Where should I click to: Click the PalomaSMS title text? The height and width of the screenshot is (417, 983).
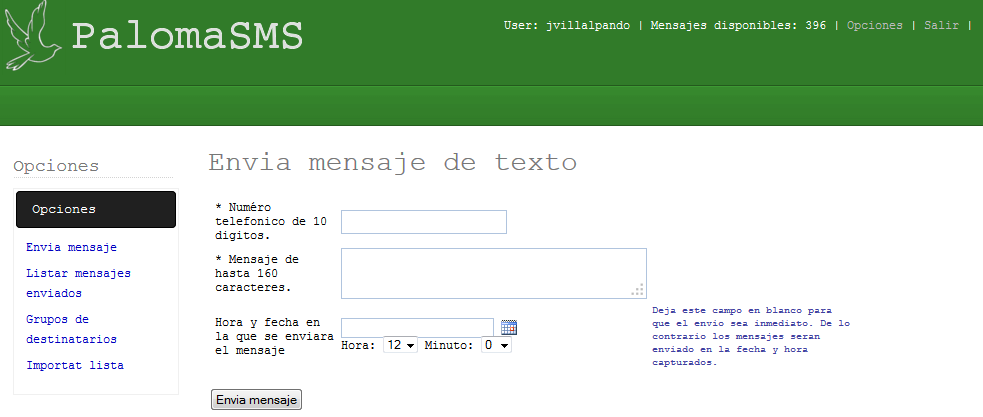[187, 36]
